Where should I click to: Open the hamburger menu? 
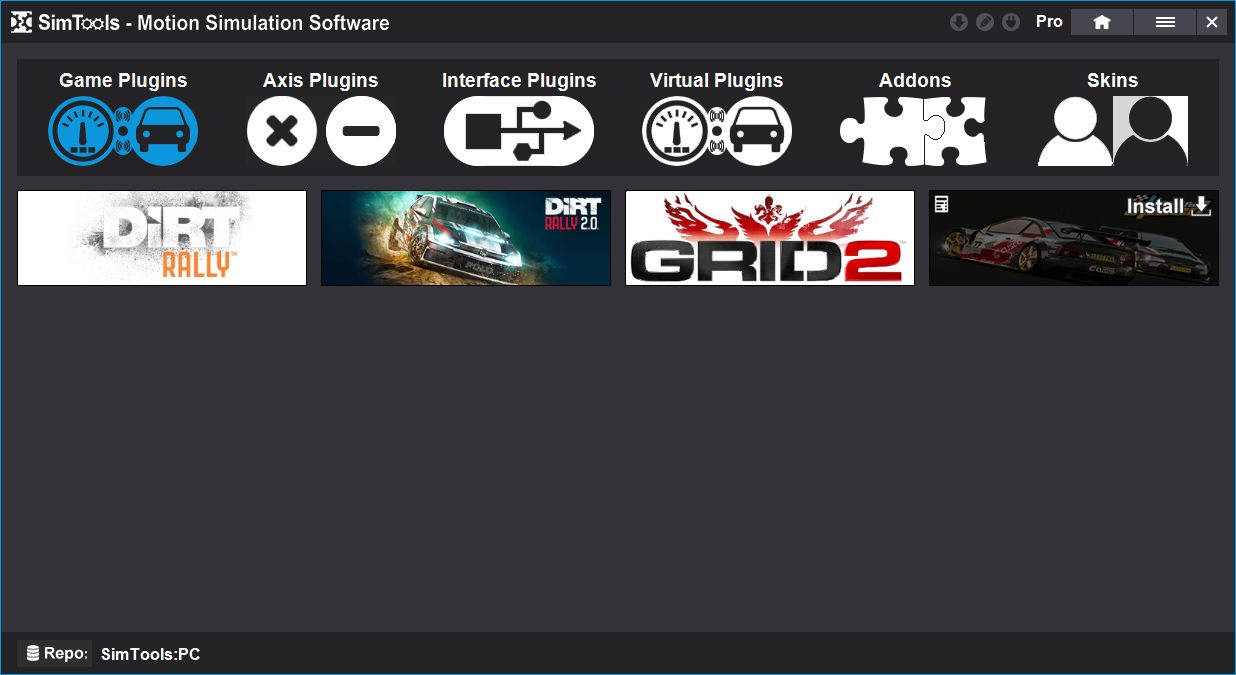tap(1165, 22)
